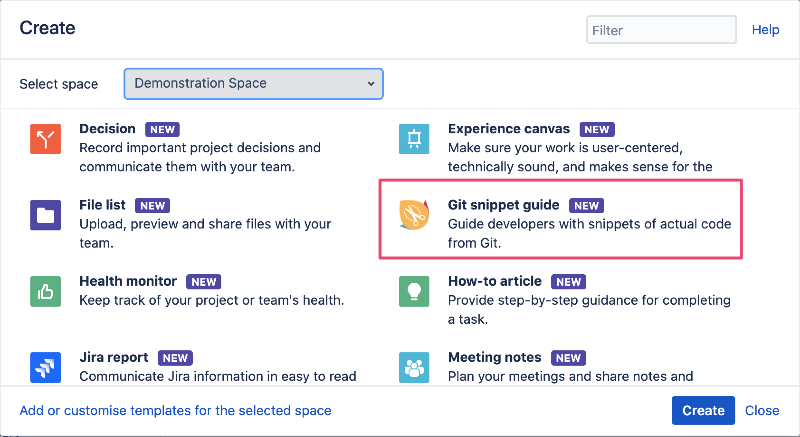Viewport: 800px width, 437px height.
Task: Click the NEW badge beside Experience canvas
Action: (597, 129)
